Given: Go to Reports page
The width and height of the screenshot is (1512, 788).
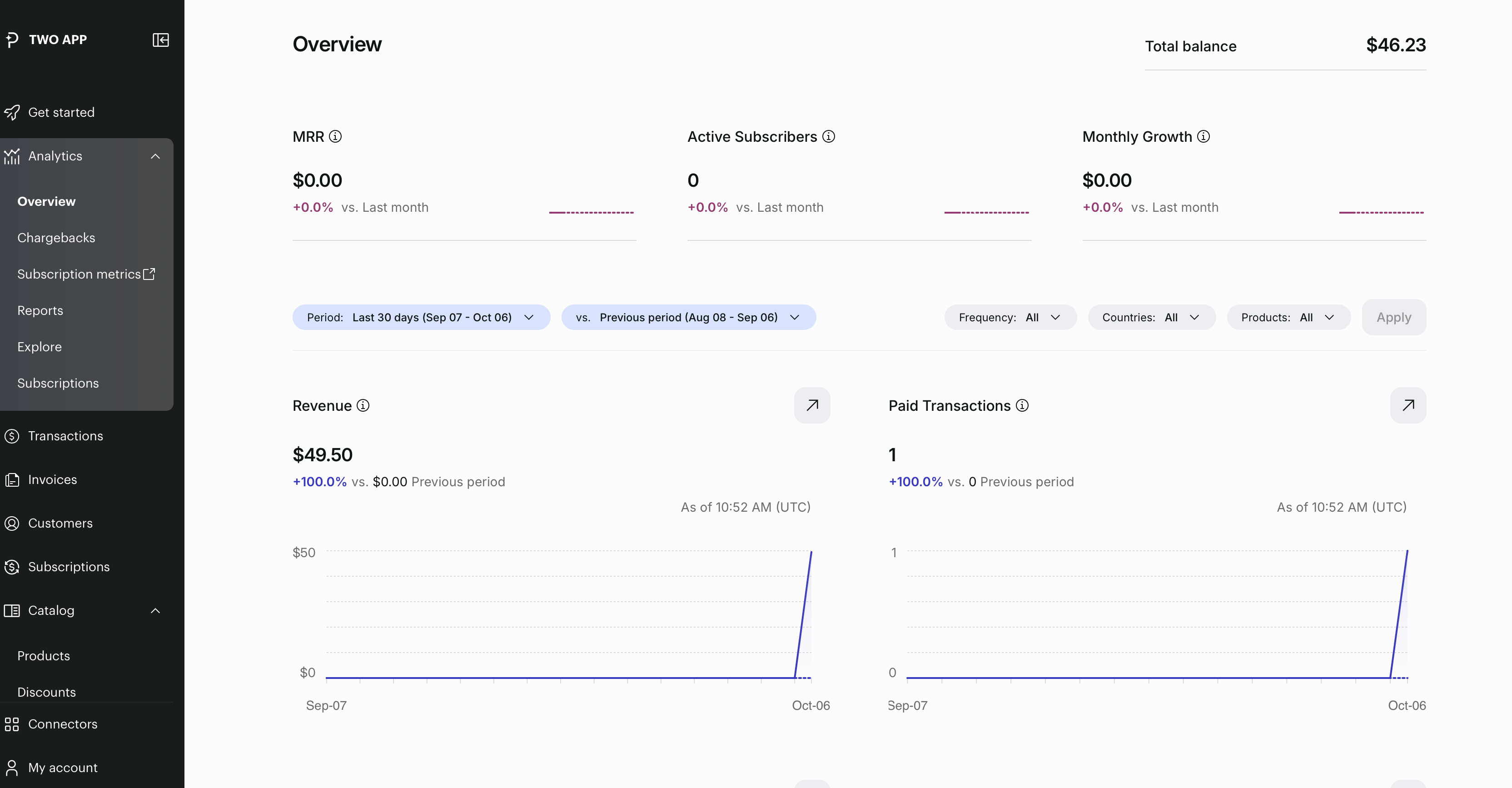Looking at the screenshot, I should tap(40, 311).
